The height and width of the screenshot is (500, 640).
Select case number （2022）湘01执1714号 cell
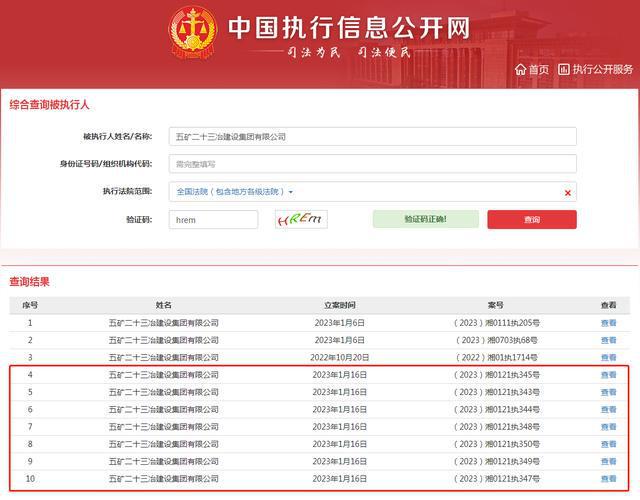[496, 358]
